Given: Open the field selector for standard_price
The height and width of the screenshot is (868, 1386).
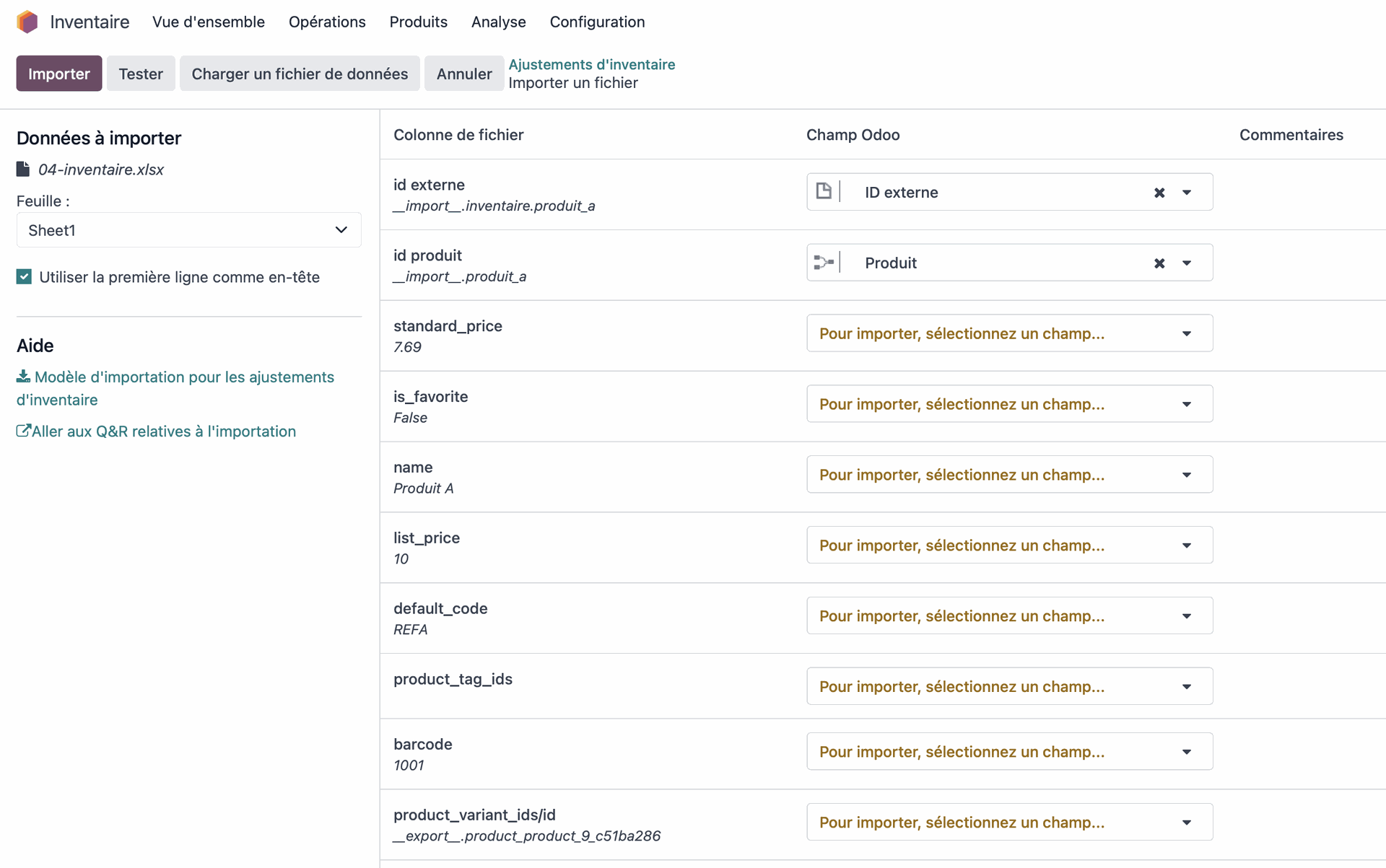Looking at the screenshot, I should pos(1008,333).
